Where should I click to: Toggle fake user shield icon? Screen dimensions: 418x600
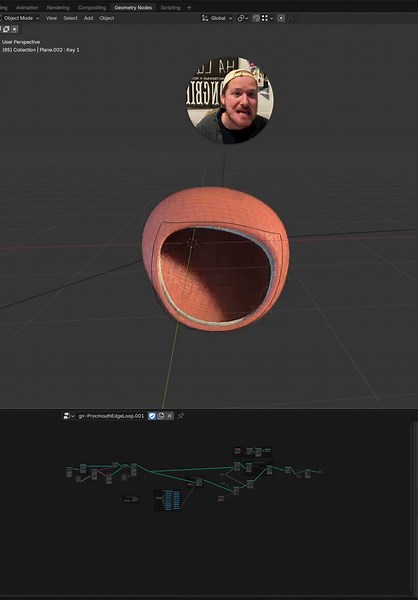click(x=152, y=416)
